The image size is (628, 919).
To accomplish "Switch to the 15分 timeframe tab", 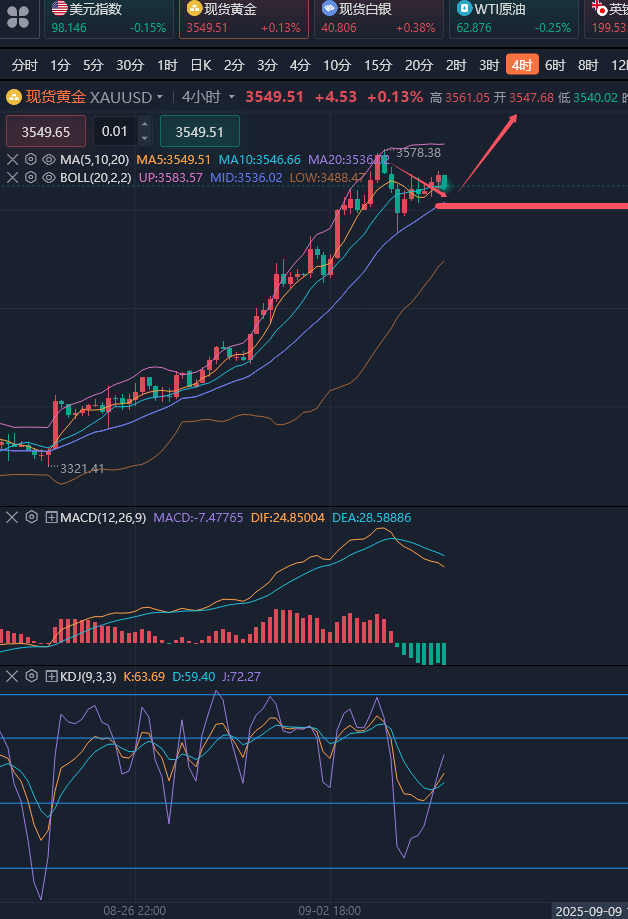I will (x=378, y=65).
